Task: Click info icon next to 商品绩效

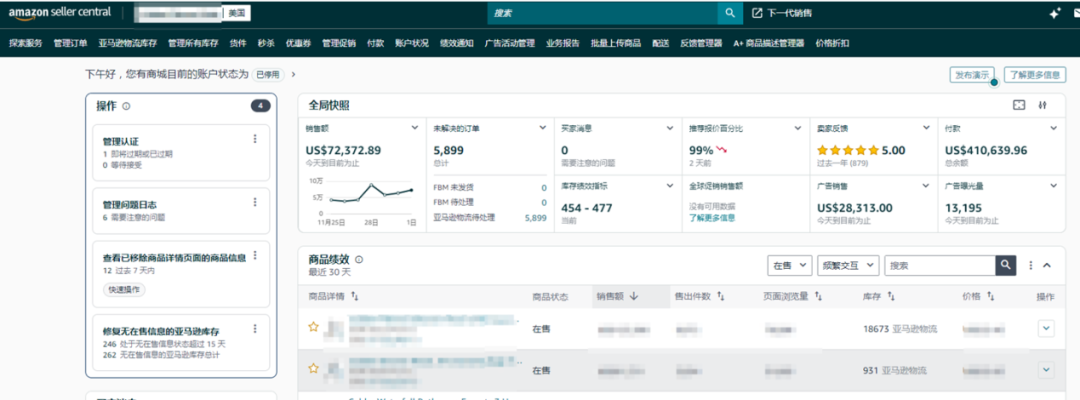Action: [x=359, y=260]
